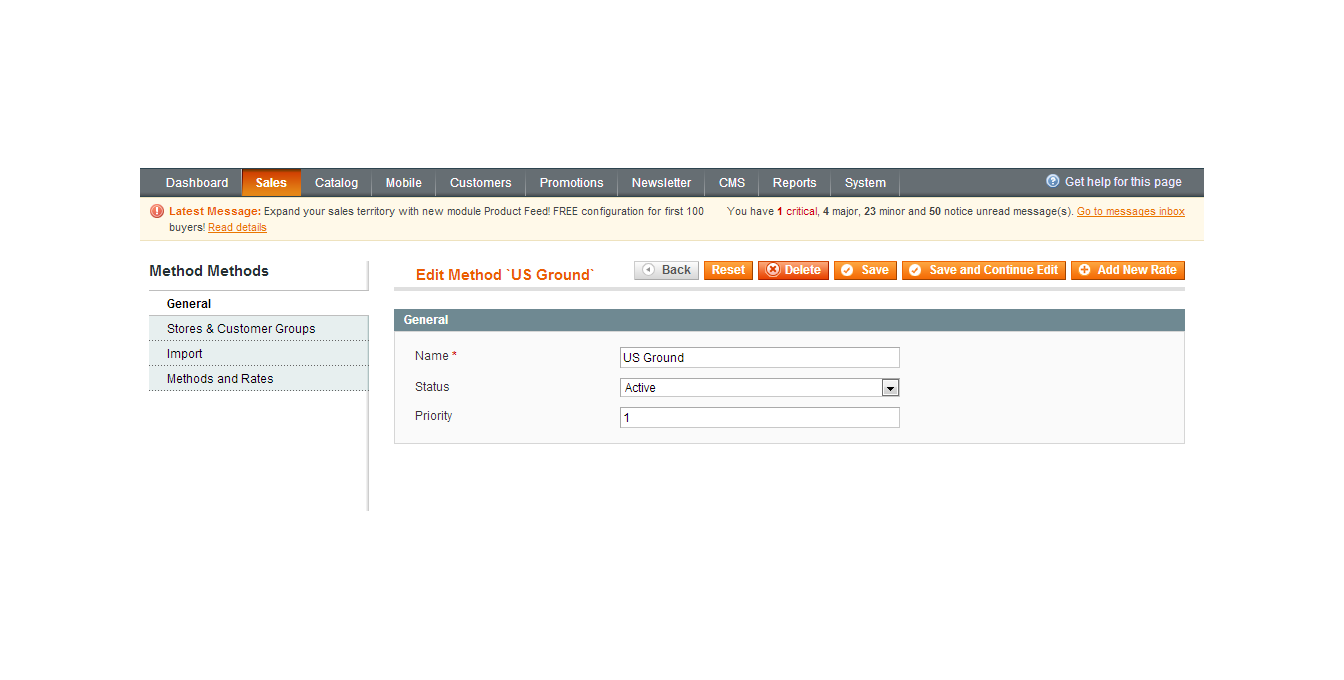The width and height of the screenshot is (1344, 680).
Task: Click Save and Continue Edit
Action: (x=984, y=270)
